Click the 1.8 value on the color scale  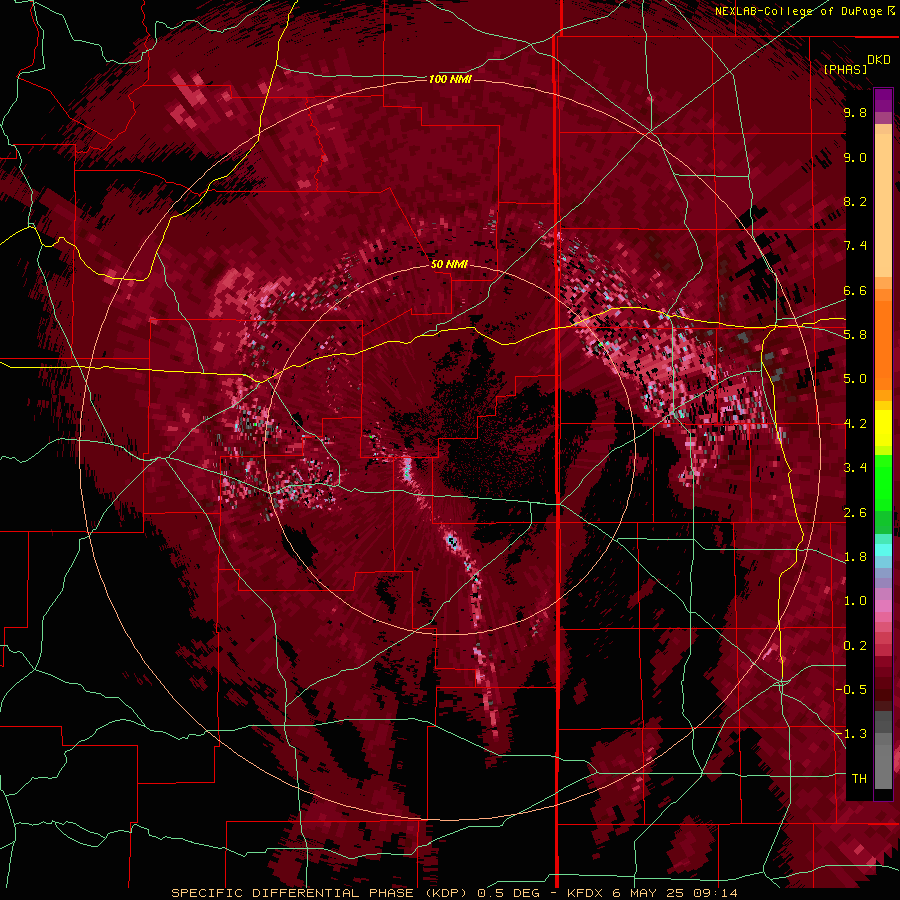[x=855, y=557]
